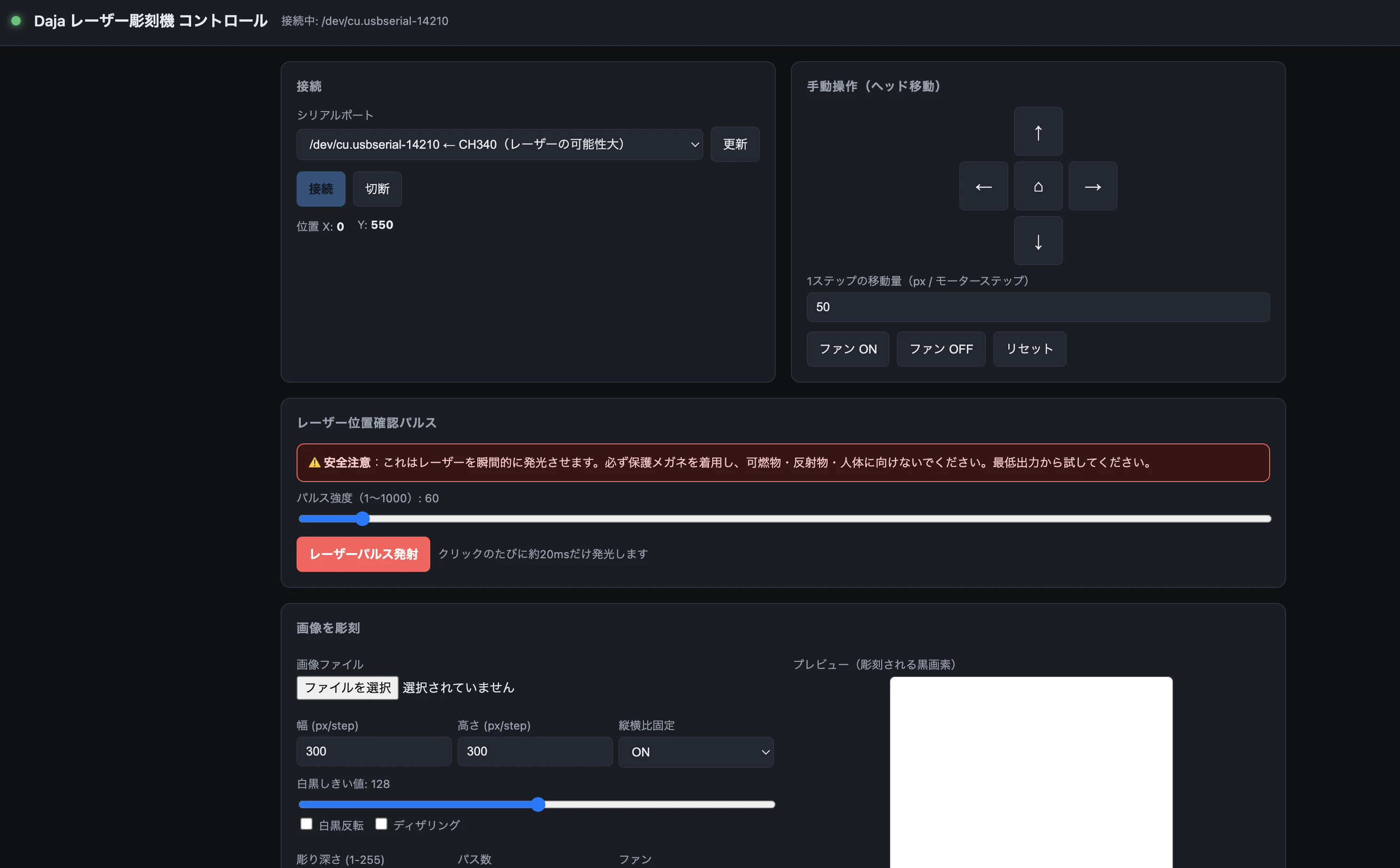Click the 安全注意 safety warning banner

click(x=783, y=463)
